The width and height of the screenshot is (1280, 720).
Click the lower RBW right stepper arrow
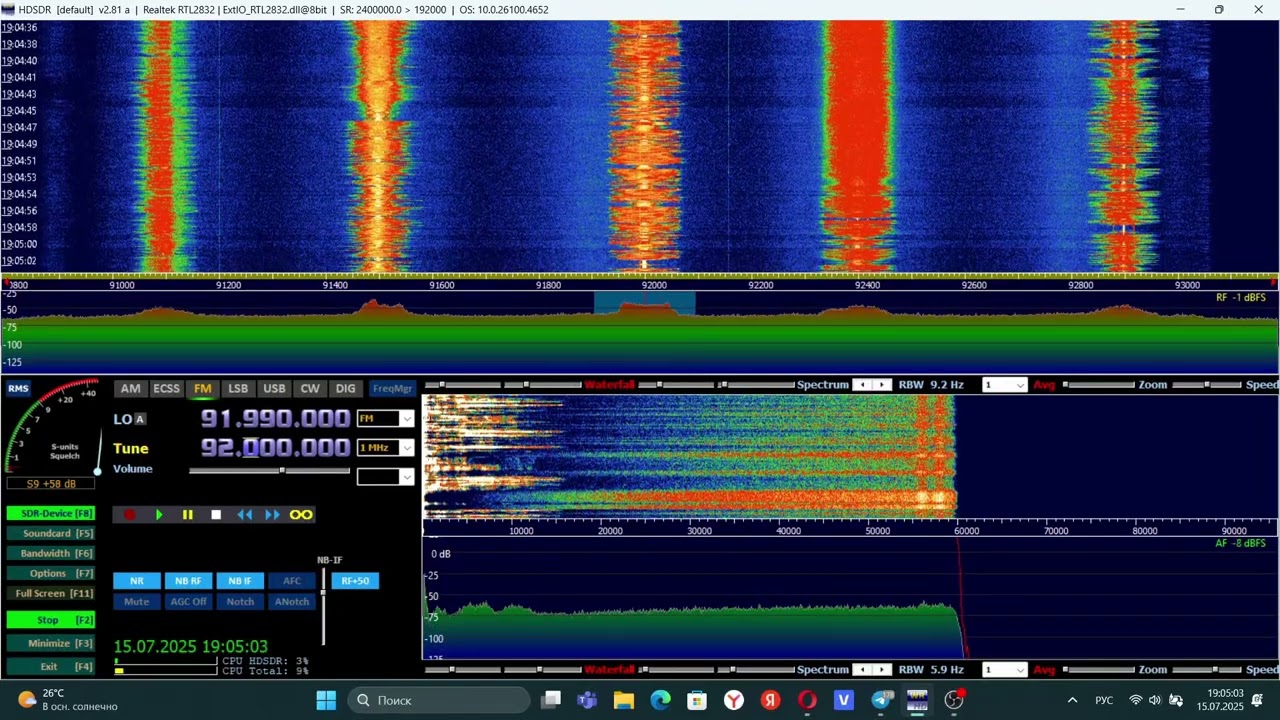click(882, 669)
